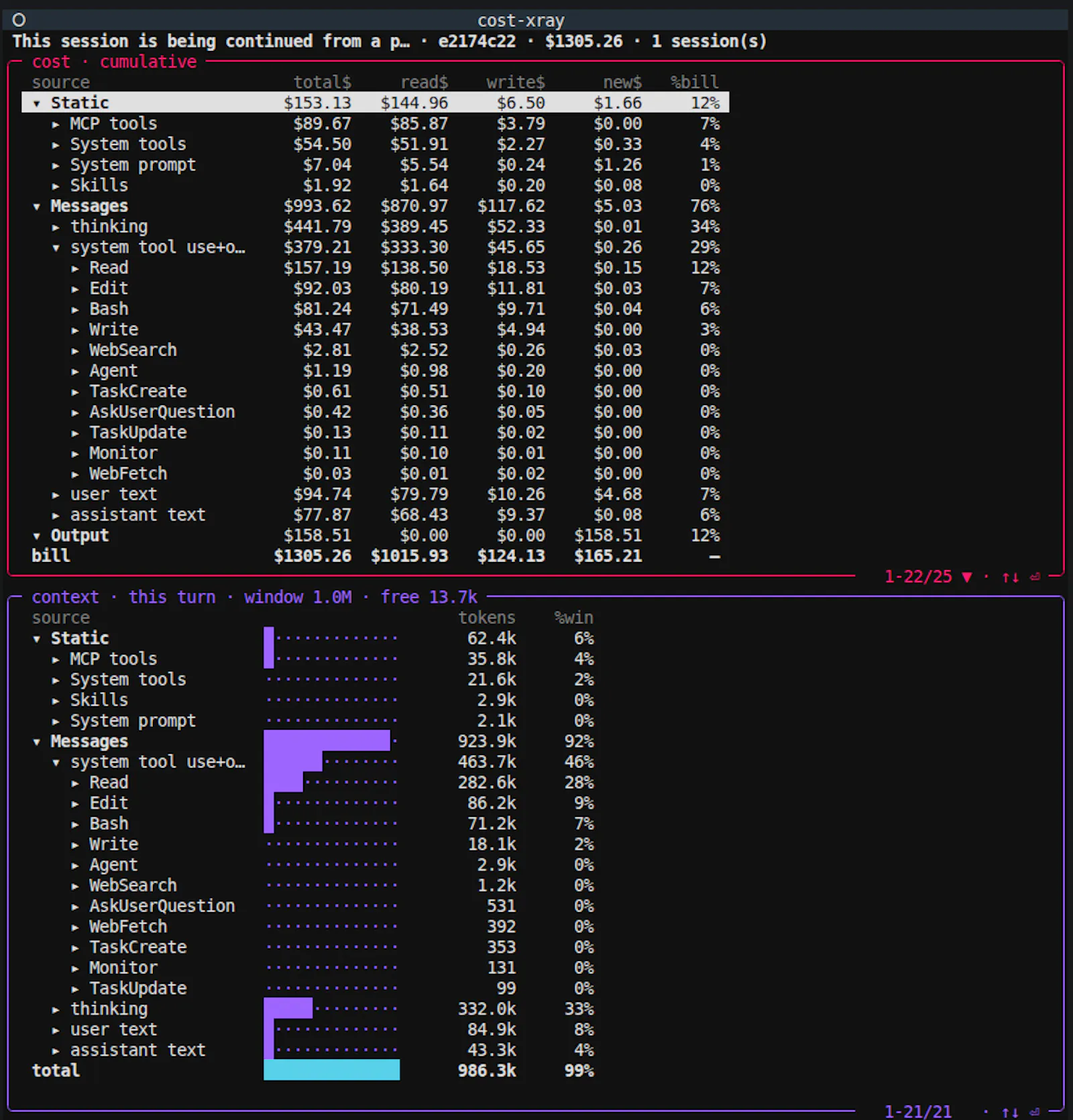1073x1120 pixels.
Task: Expand thinking row showing 332.0k tokens
Action: click(56, 1009)
